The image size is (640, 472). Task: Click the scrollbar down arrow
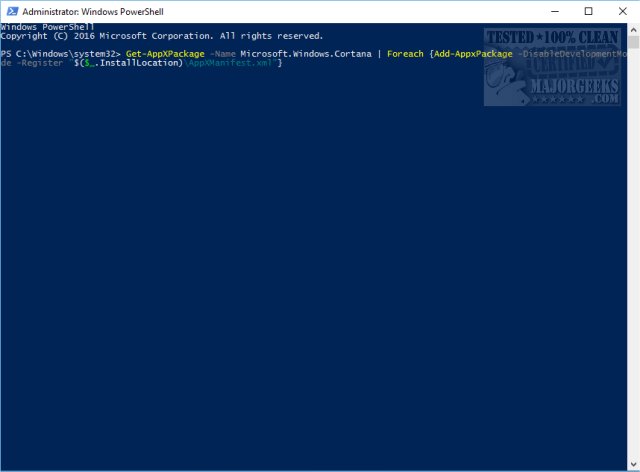click(x=633, y=464)
